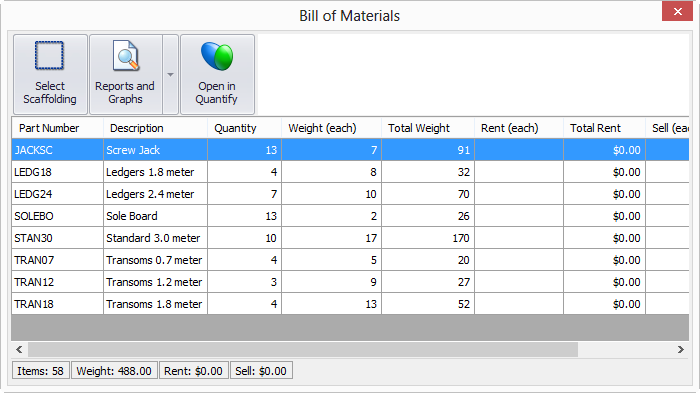
Task: Click the Select Scaffolding icon
Action: [x=50, y=56]
